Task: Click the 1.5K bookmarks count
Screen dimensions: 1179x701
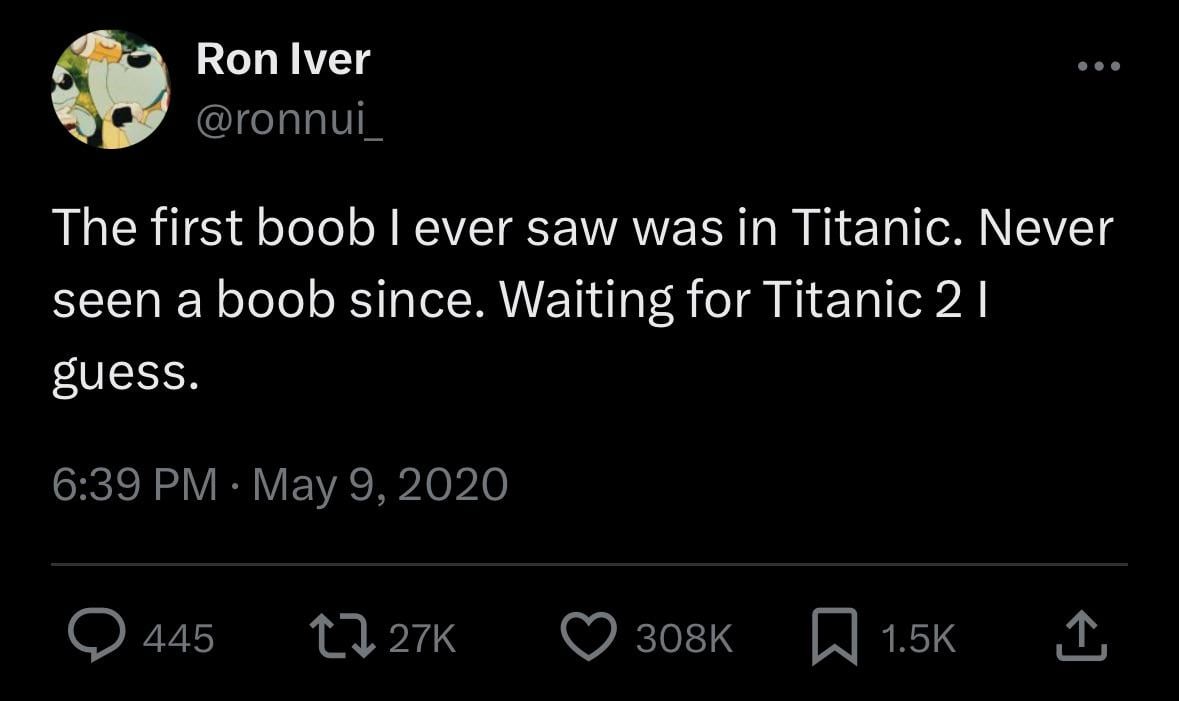Action: point(918,638)
